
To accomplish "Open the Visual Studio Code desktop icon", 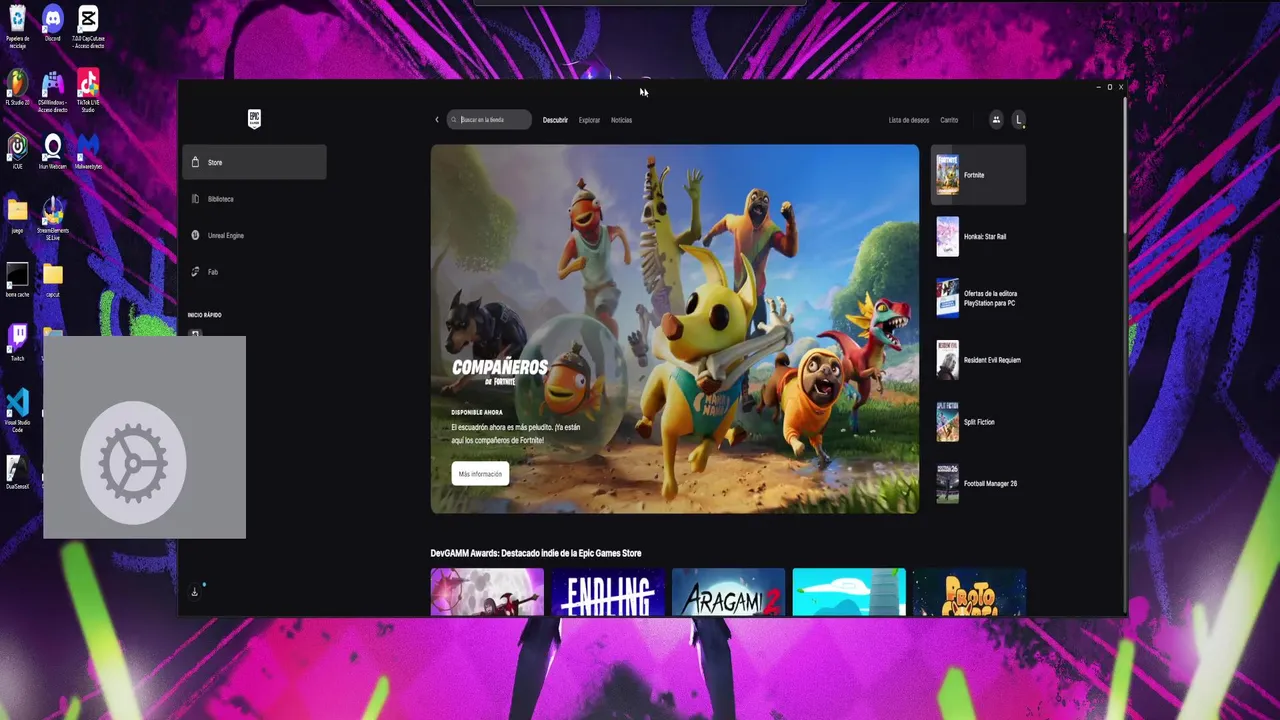I will [x=17, y=411].
